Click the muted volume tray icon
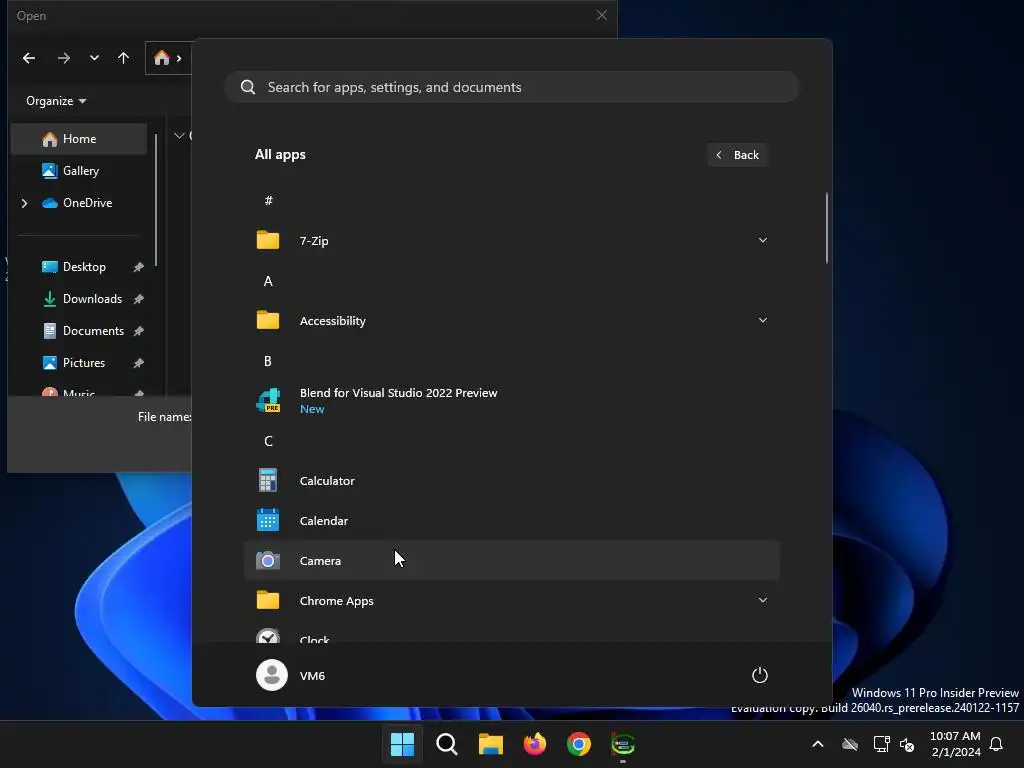 [907, 744]
